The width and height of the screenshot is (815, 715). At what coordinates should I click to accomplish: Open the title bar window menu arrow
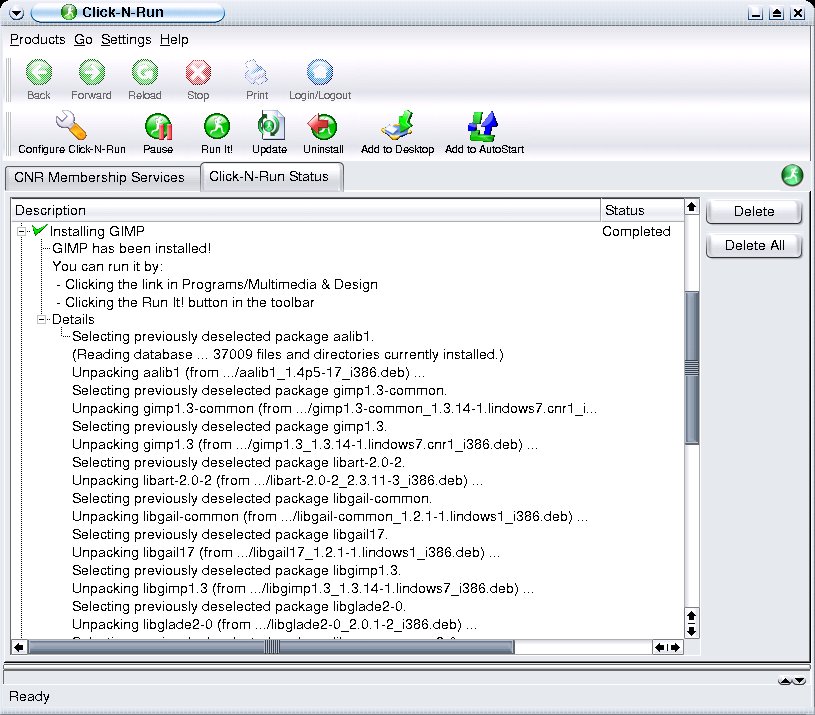[17, 13]
